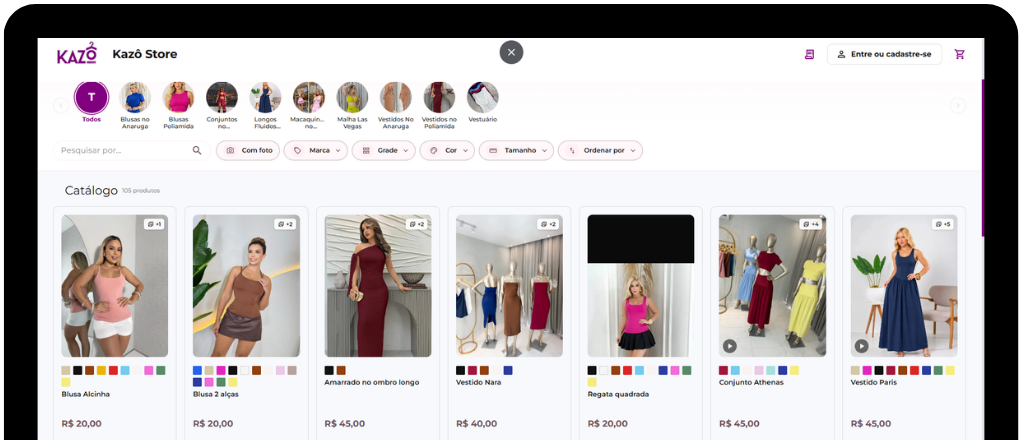Click +2 photos badge on Amarrado no ombro
Image resolution: width=1023 pixels, height=440 pixels.
pyautogui.click(x=417, y=224)
